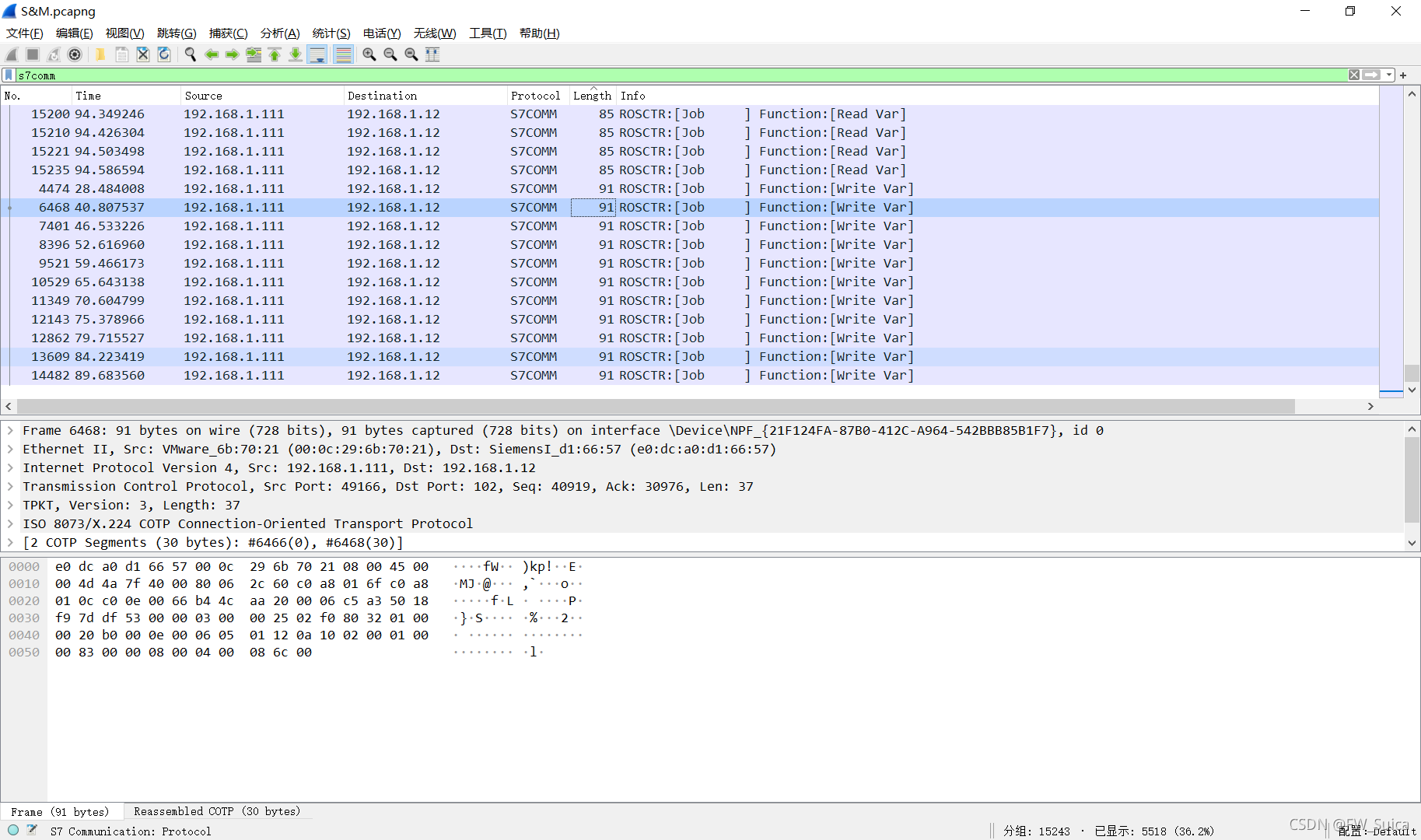
Task: Open the 工具(T) menu
Action: 488,33
